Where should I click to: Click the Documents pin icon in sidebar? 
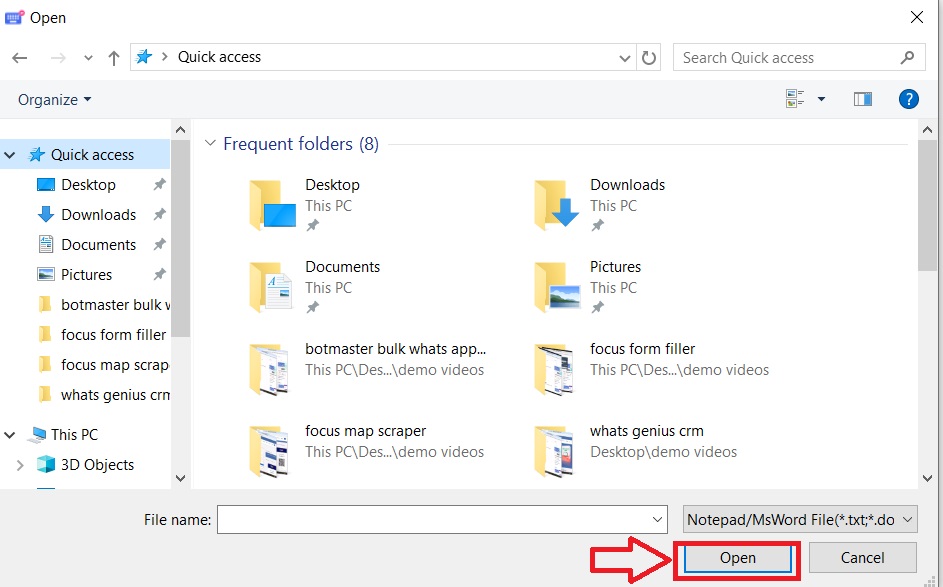[x=159, y=245]
